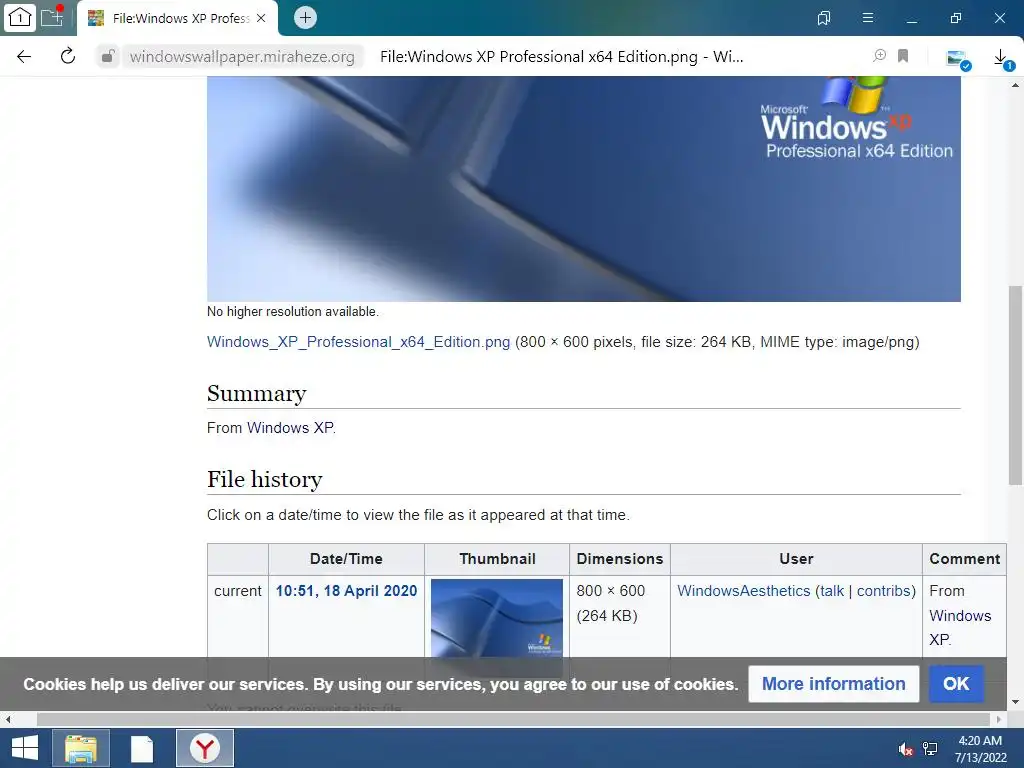1024x768 pixels.
Task: Click the vertical scrollbar thumb
Action: click(x=1015, y=385)
